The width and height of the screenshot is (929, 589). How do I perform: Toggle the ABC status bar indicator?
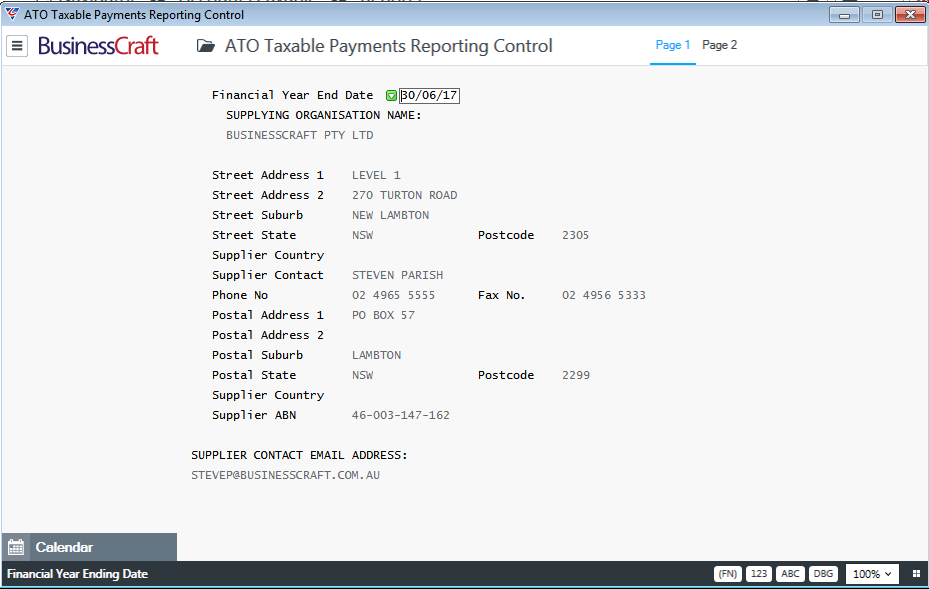tap(790, 574)
